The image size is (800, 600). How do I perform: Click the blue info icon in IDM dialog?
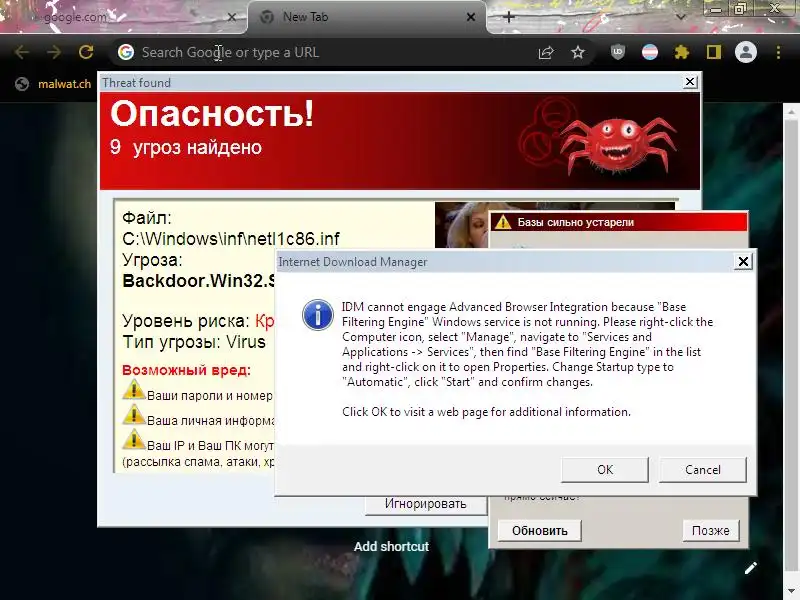[318, 315]
